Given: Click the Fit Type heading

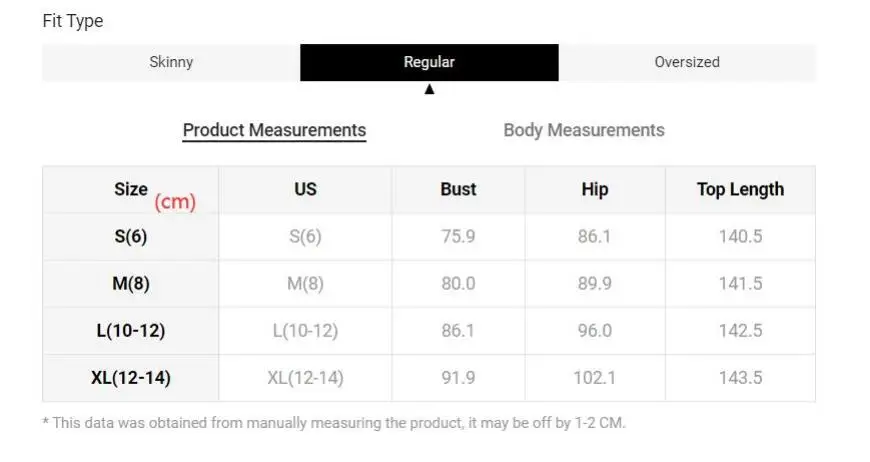Looking at the screenshot, I should click(x=73, y=21).
